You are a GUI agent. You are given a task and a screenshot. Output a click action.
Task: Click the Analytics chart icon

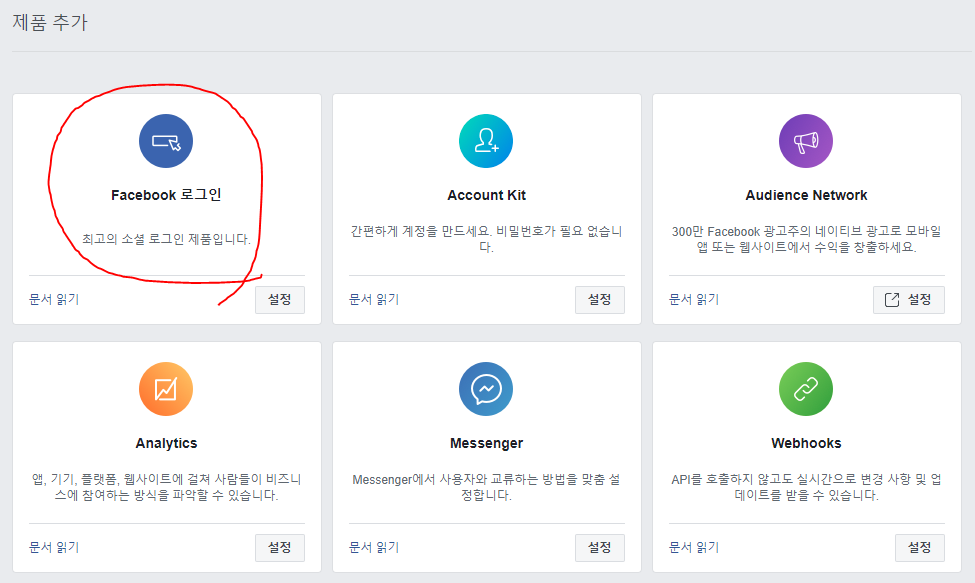166,389
